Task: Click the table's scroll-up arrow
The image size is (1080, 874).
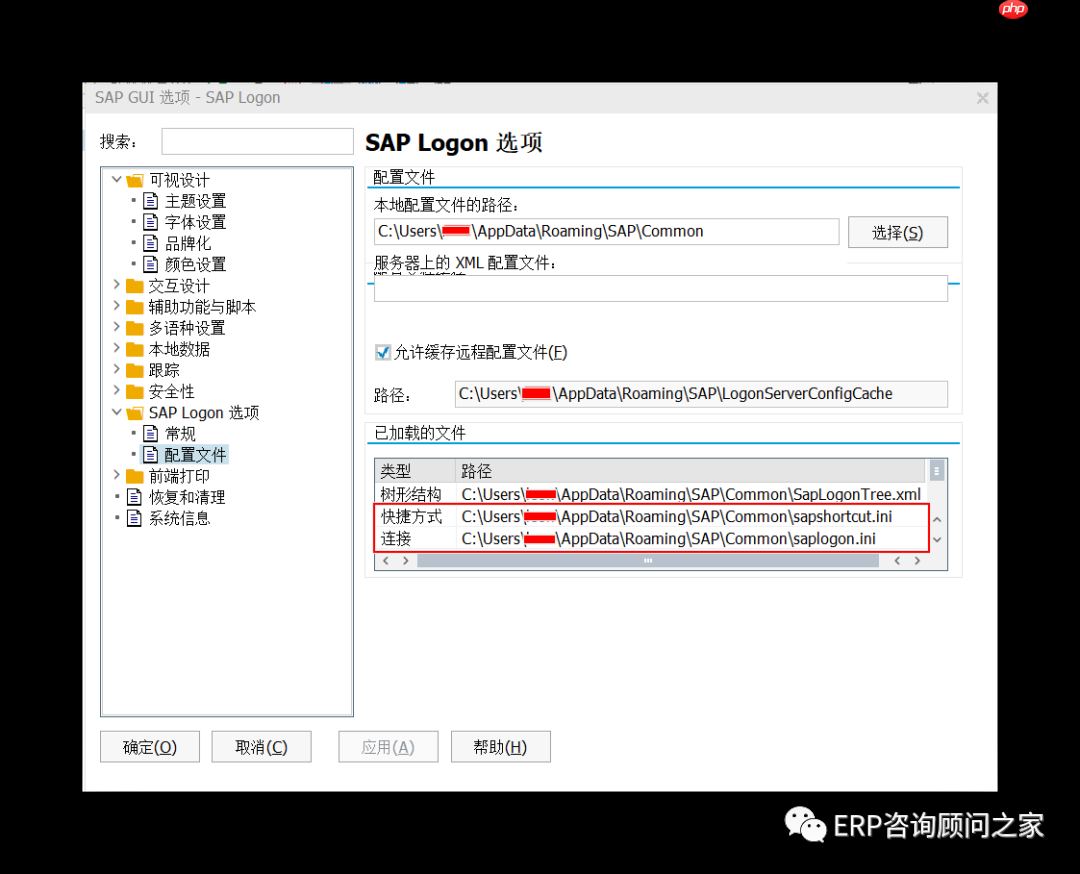Action: 937,519
